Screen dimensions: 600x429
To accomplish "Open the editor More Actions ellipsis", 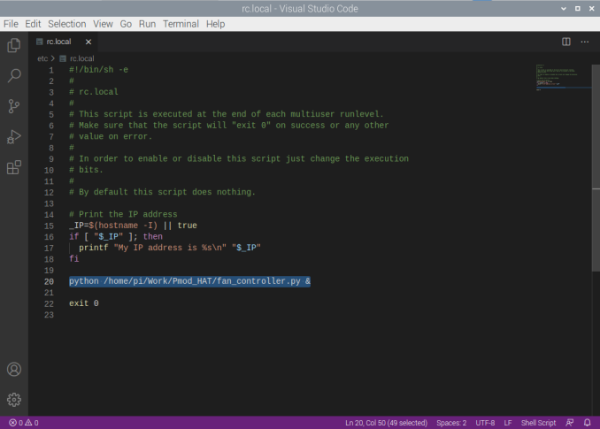I will (x=585, y=42).
